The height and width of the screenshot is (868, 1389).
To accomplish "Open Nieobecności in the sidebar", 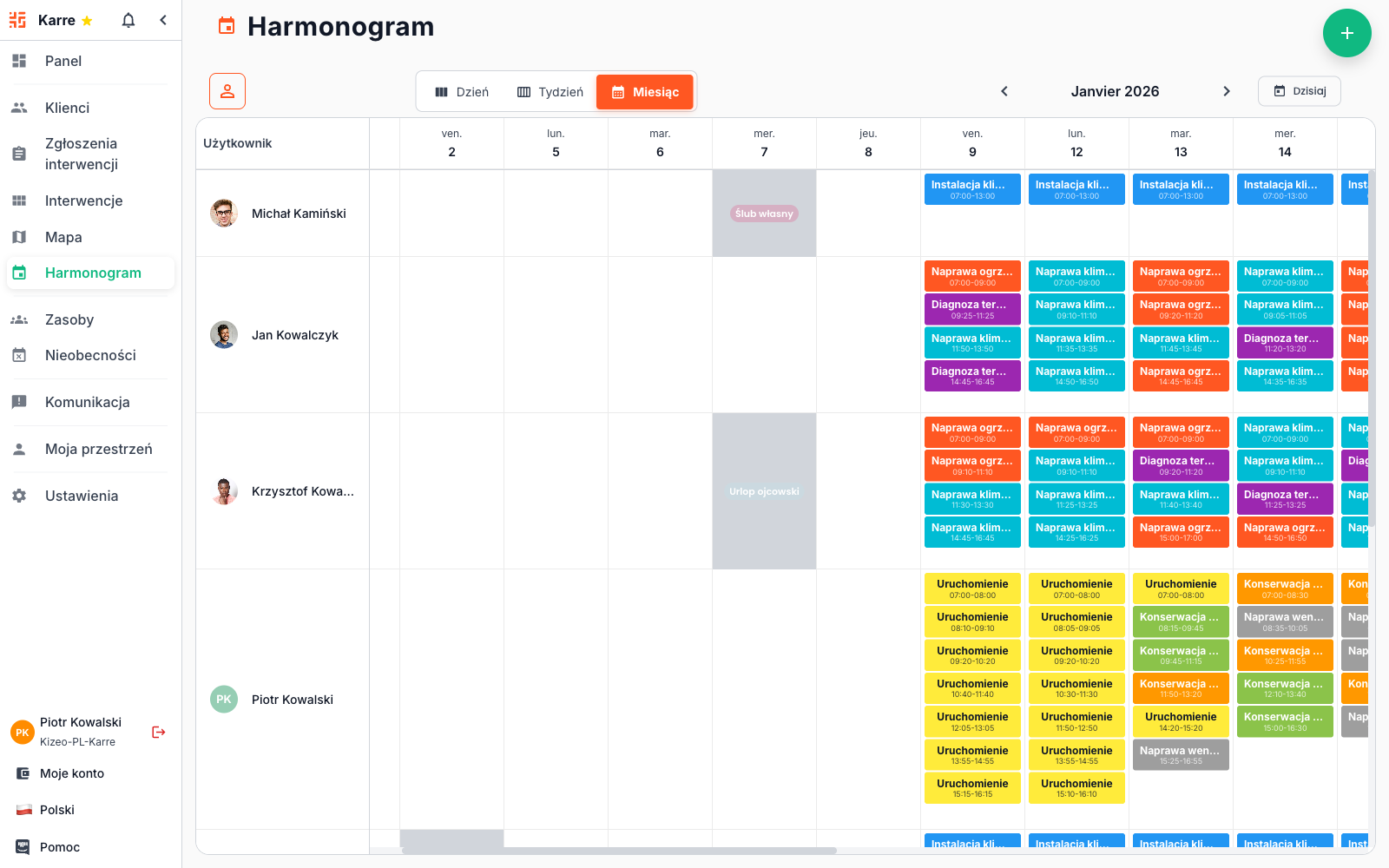I will pyautogui.click(x=90, y=355).
